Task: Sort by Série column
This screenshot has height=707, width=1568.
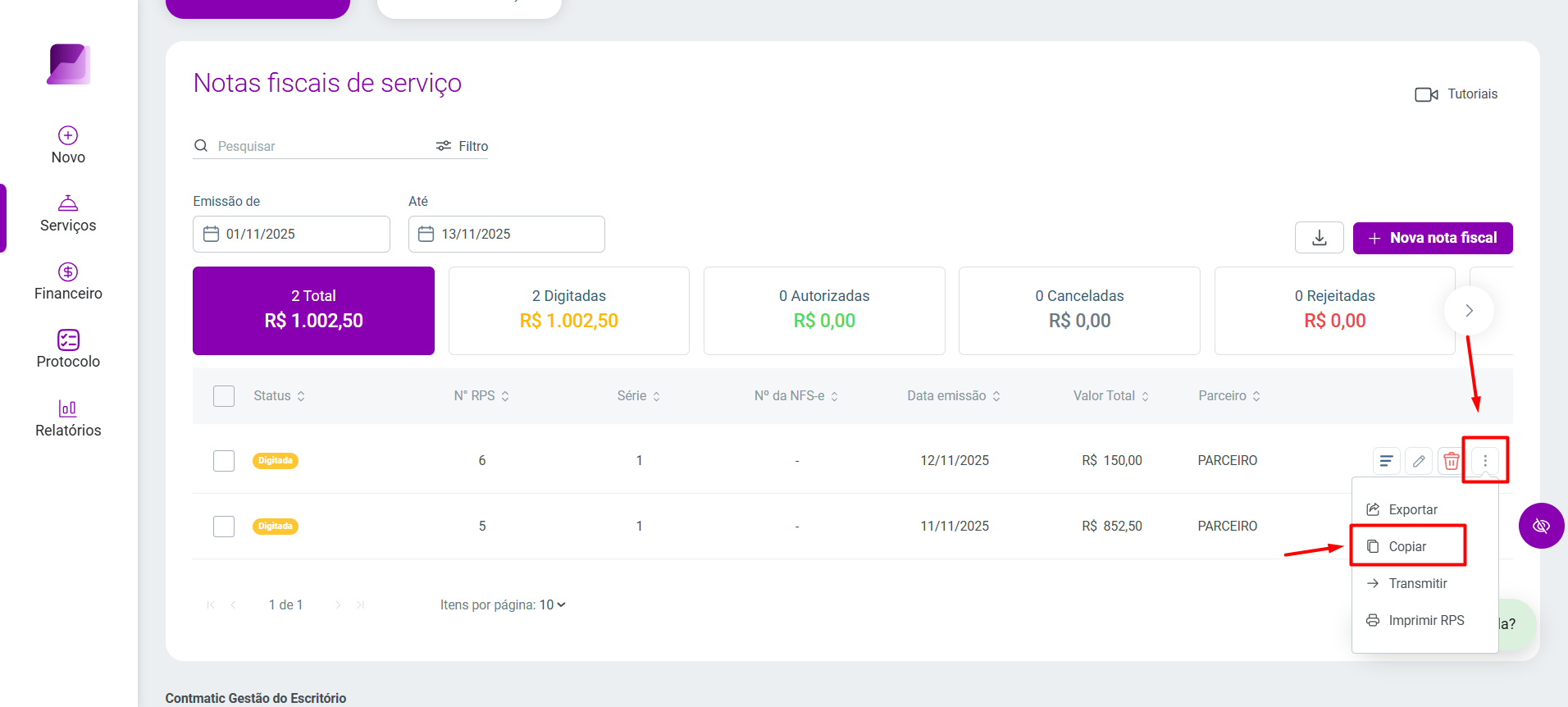Action: click(x=639, y=396)
